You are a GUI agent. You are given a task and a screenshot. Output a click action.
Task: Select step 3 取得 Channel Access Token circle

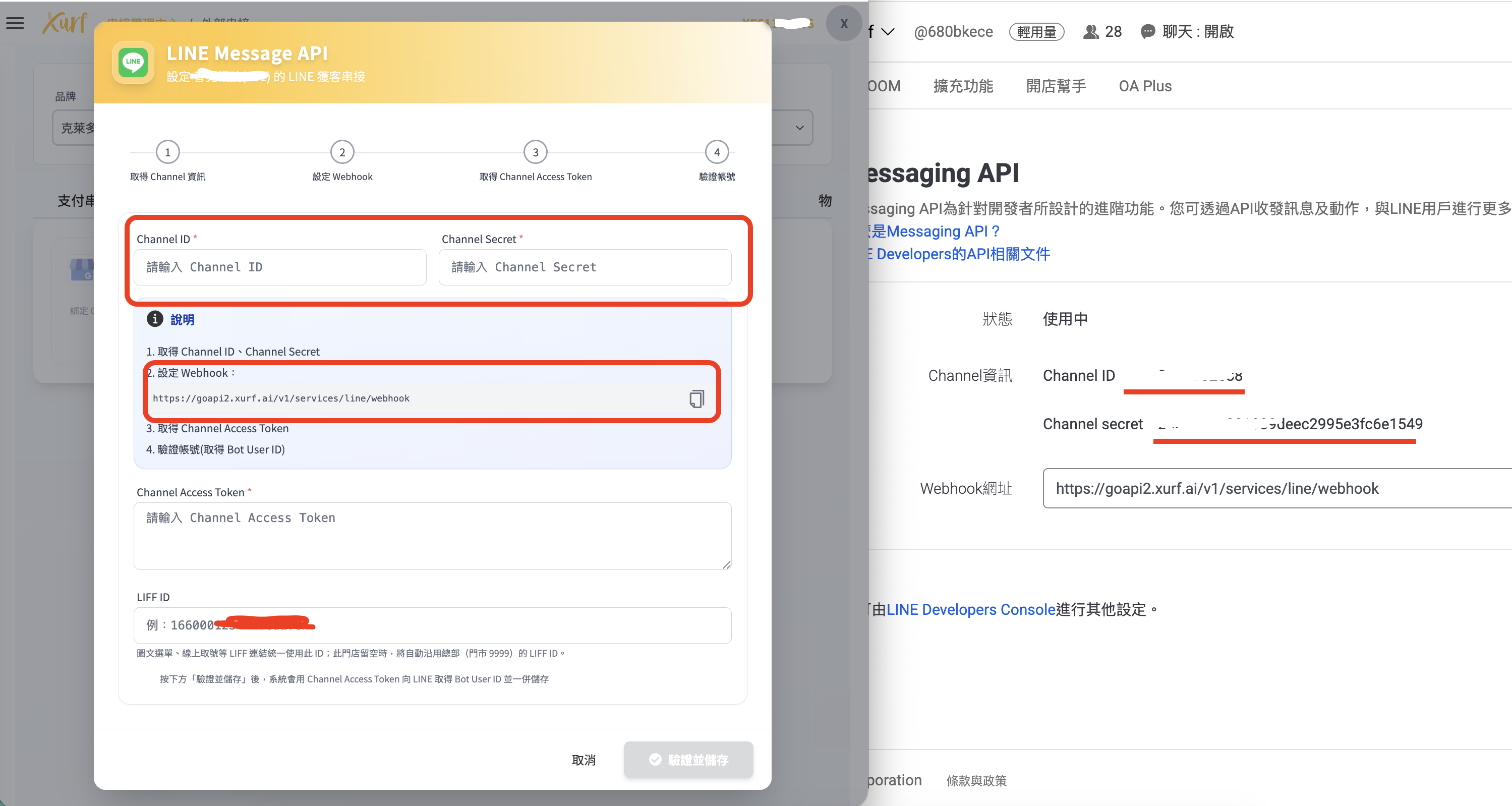click(x=535, y=153)
